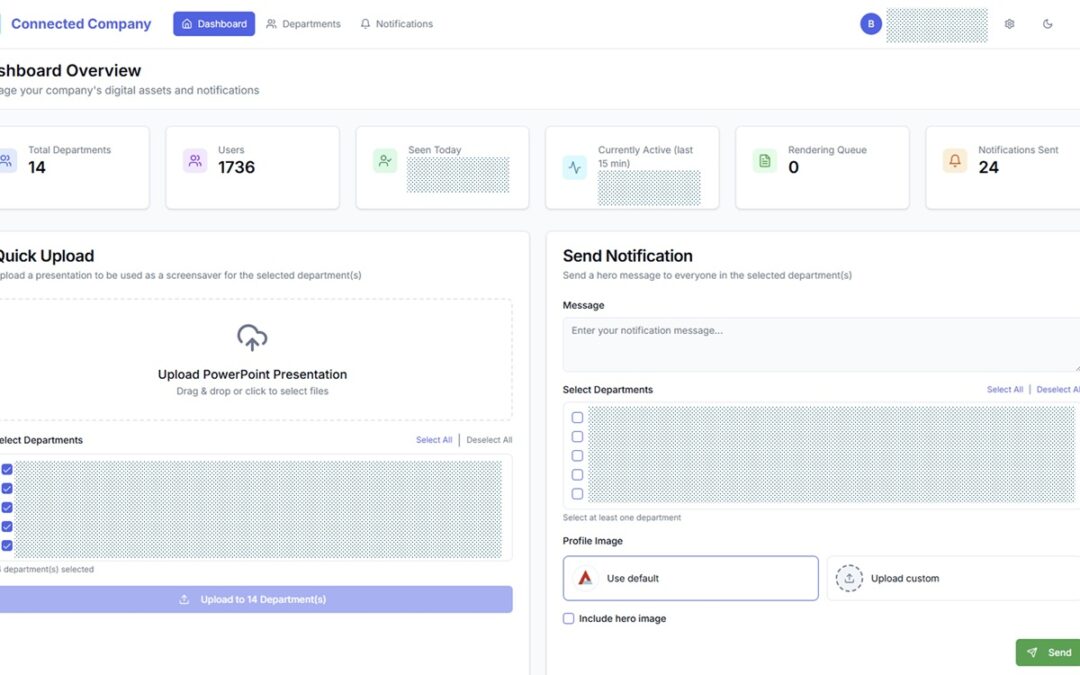Viewport: 1080px width, 675px height.
Task: Uncheck the top department in Quick Upload list
Action: (x=7, y=468)
